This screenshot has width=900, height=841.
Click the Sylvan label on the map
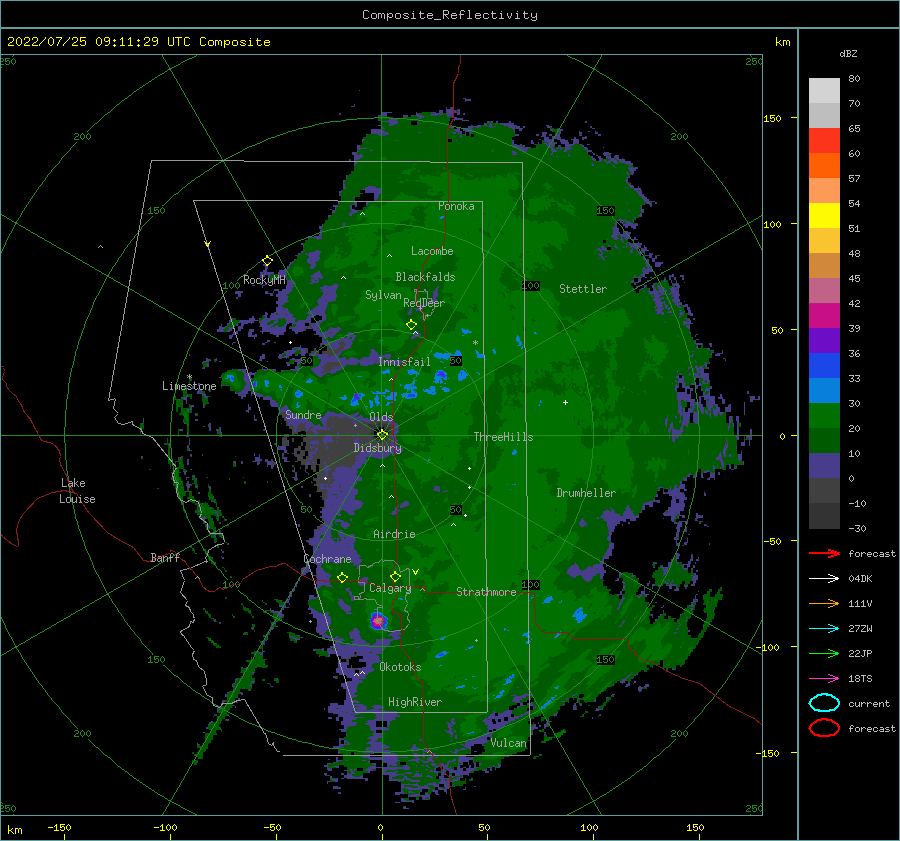tap(383, 295)
